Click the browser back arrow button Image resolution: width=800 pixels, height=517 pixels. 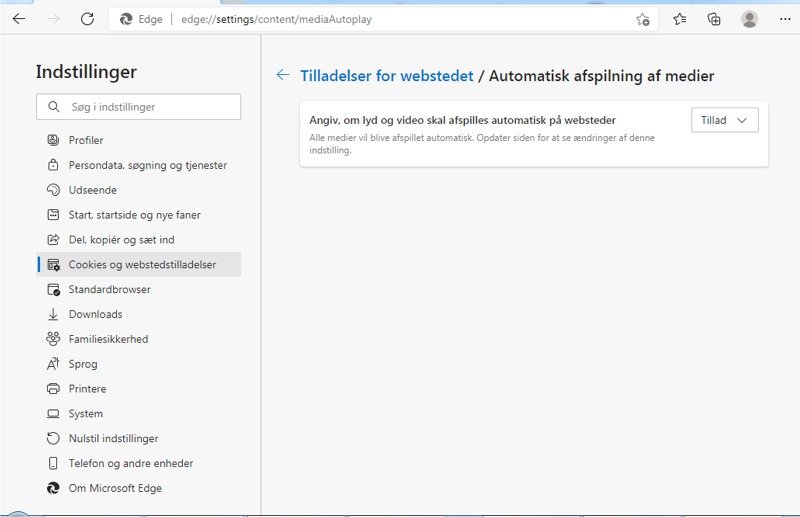(x=19, y=19)
